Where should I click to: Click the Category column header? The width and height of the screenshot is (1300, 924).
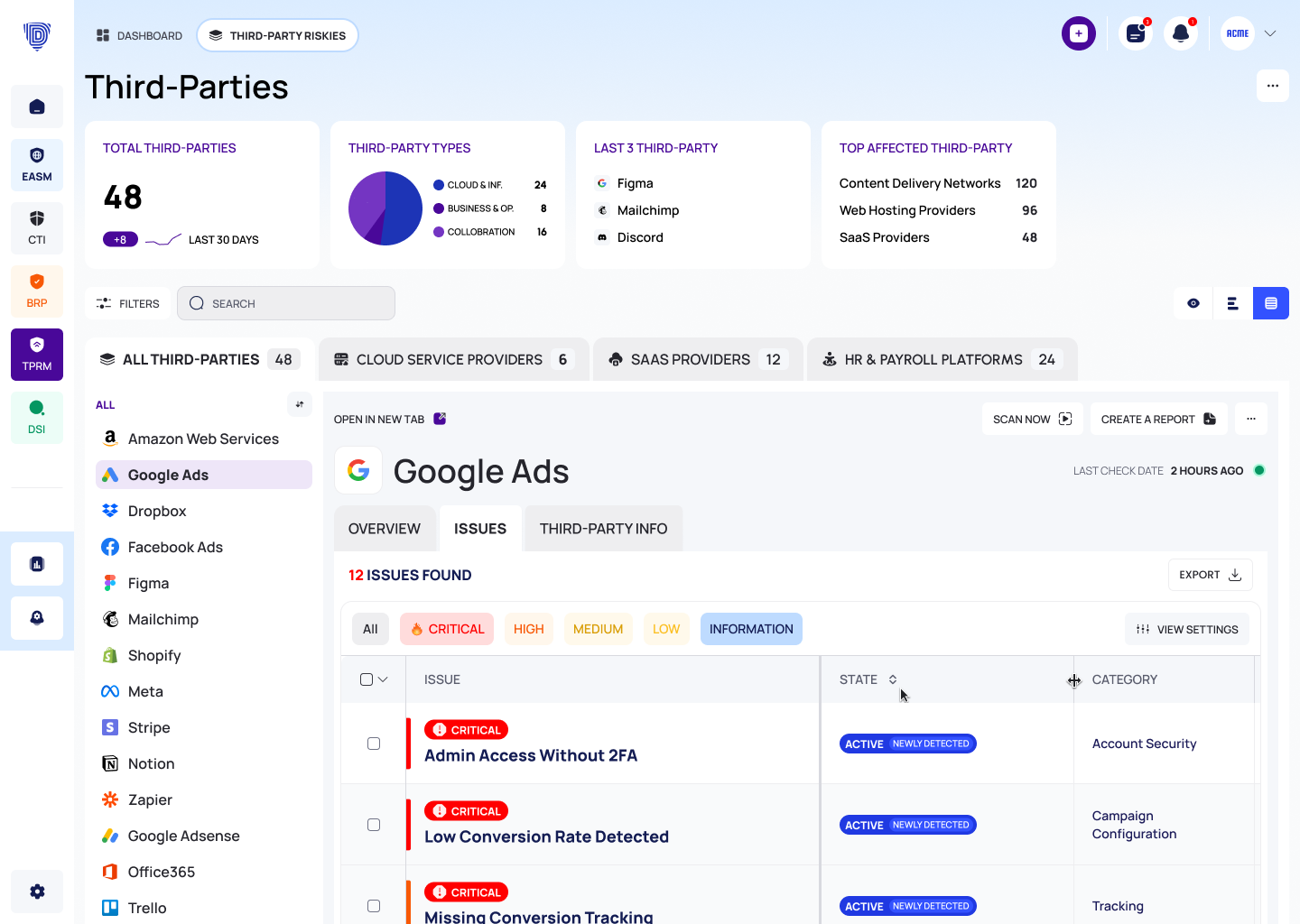pyautogui.click(x=1125, y=679)
